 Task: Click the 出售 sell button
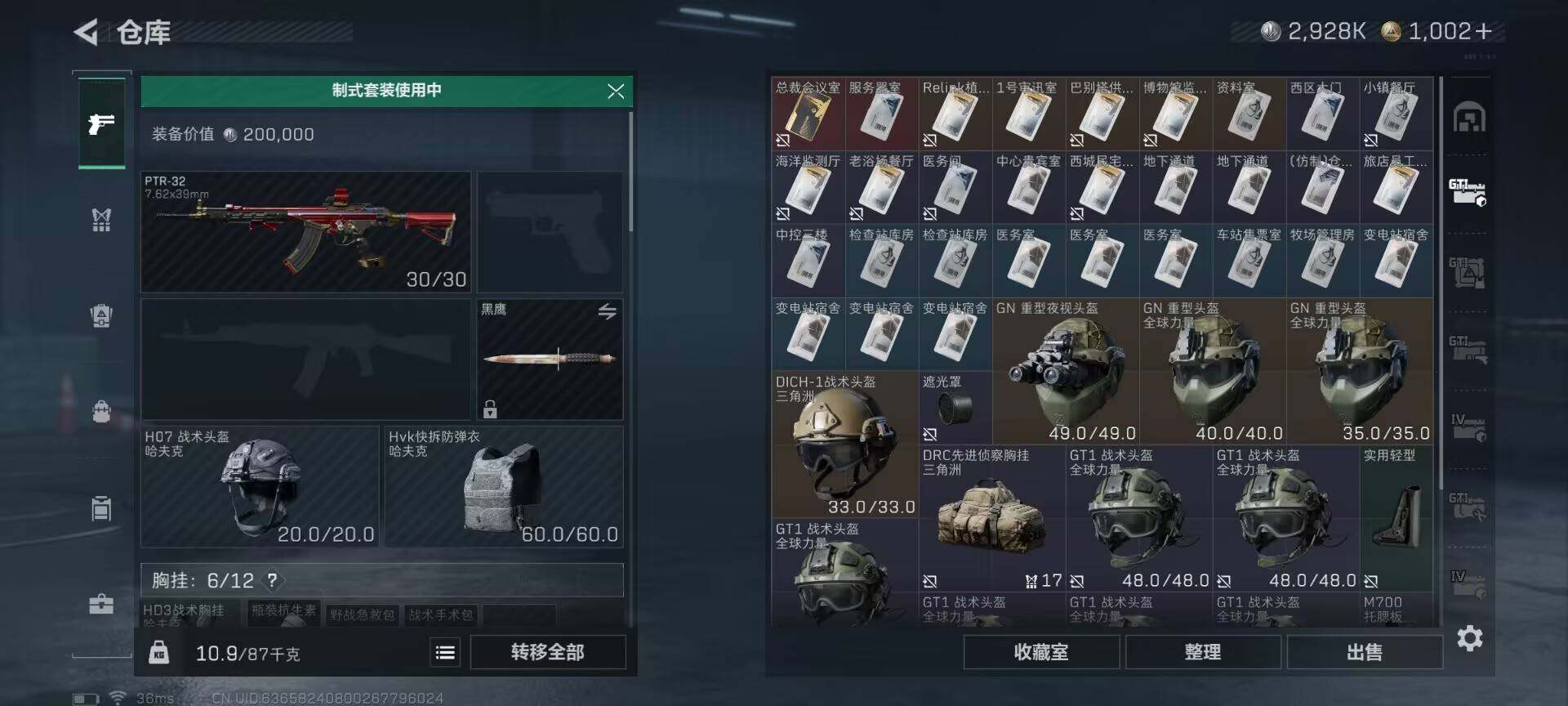tap(1365, 652)
